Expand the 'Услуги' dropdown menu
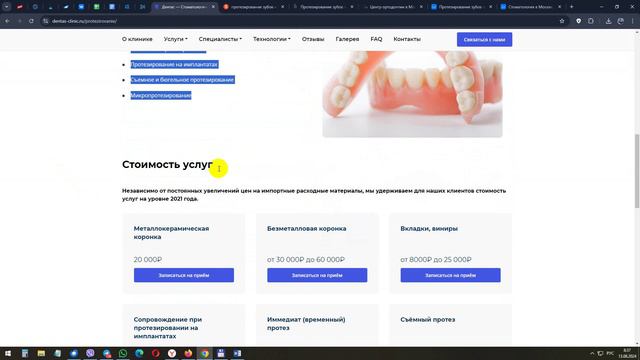The image size is (640, 360). tap(176, 39)
